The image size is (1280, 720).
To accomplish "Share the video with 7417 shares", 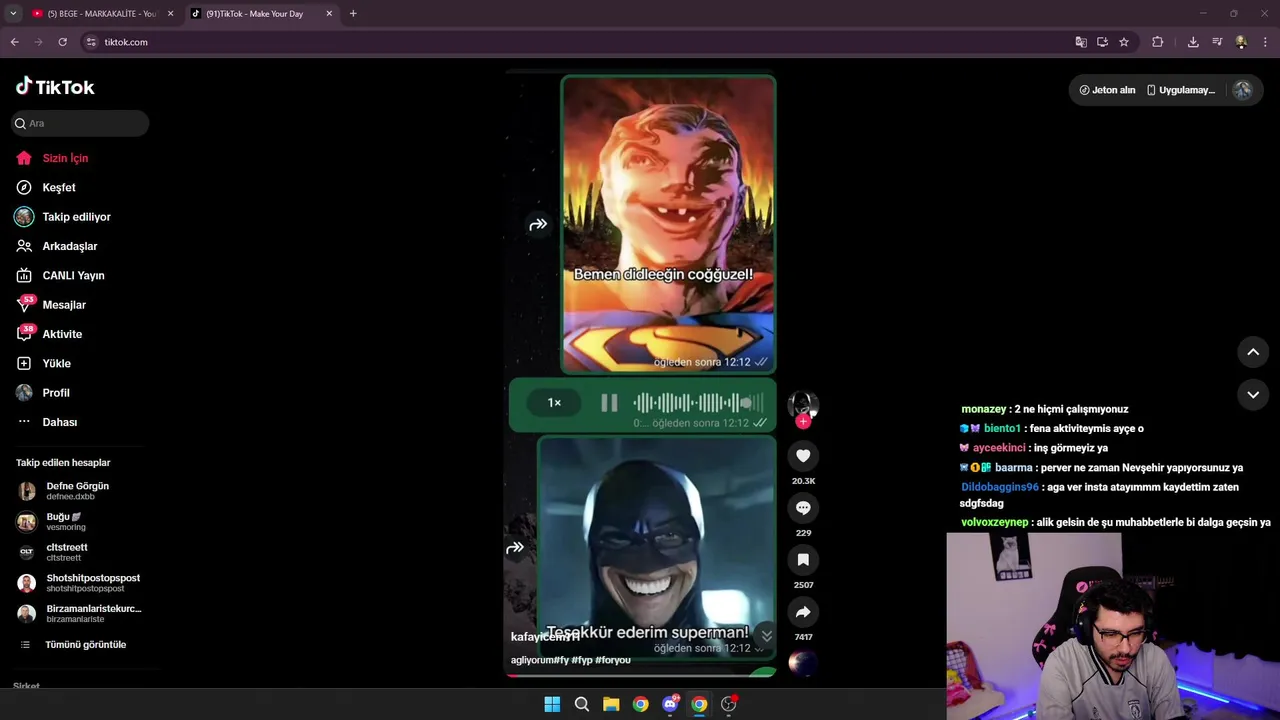I will [x=803, y=612].
